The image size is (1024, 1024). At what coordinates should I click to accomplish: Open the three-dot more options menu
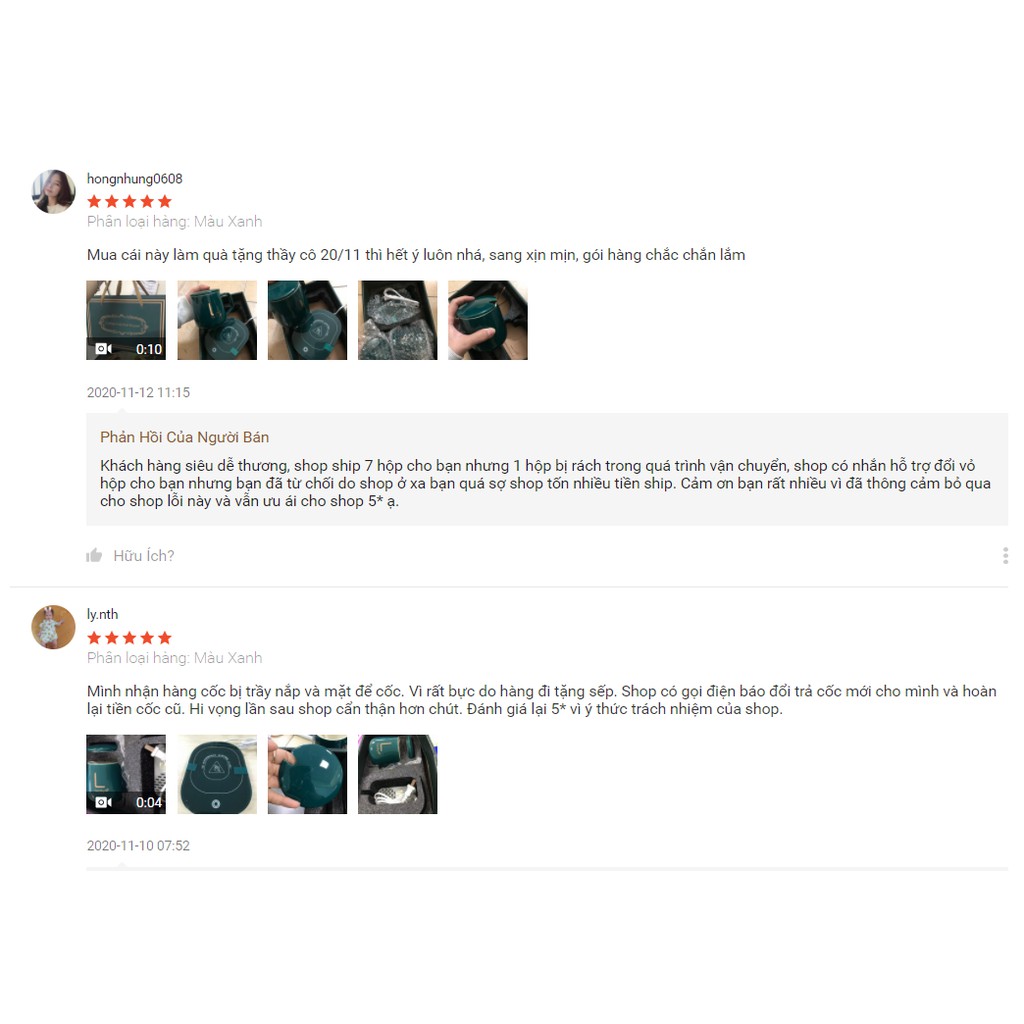coord(1005,556)
